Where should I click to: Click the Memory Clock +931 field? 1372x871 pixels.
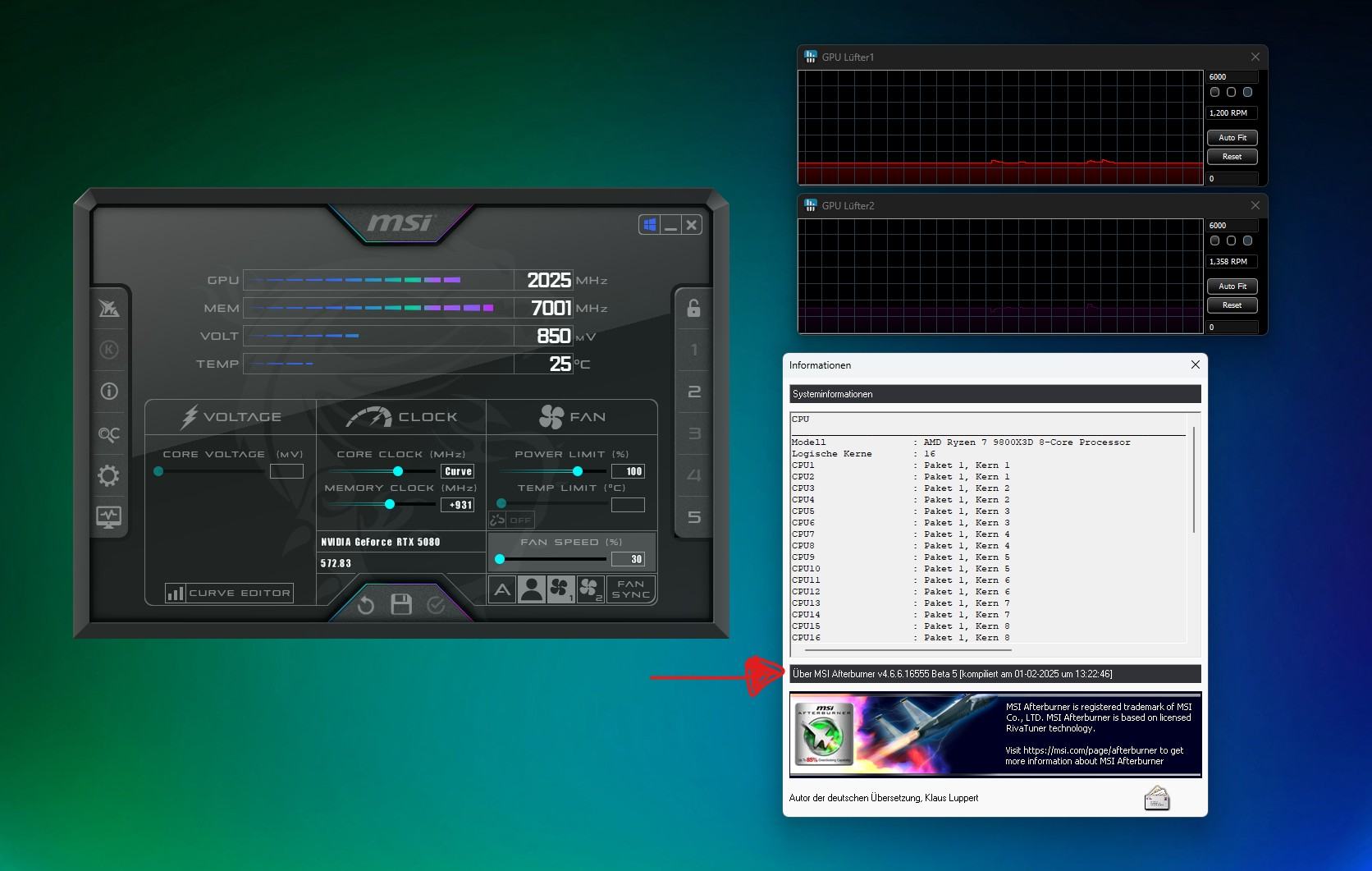click(458, 505)
